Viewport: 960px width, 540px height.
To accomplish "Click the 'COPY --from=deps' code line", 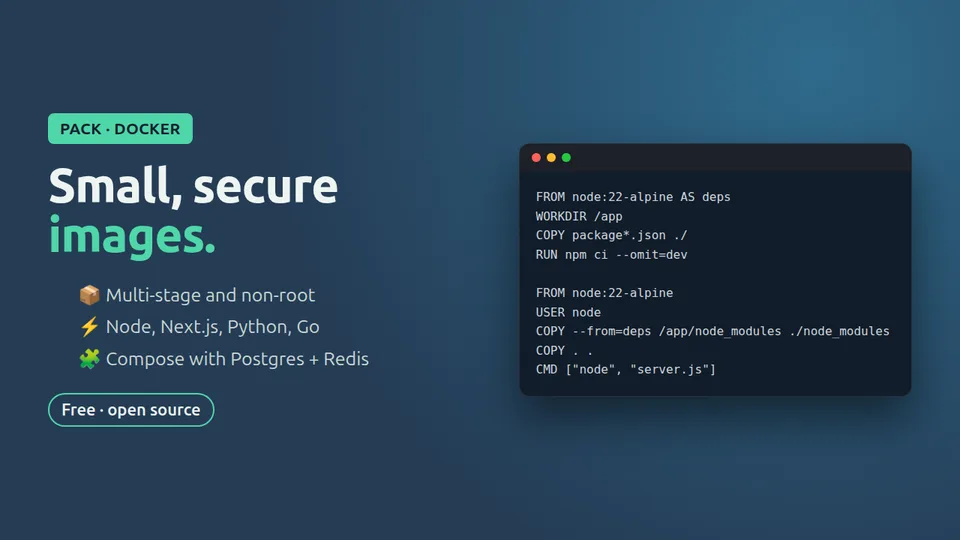I will click(713, 331).
